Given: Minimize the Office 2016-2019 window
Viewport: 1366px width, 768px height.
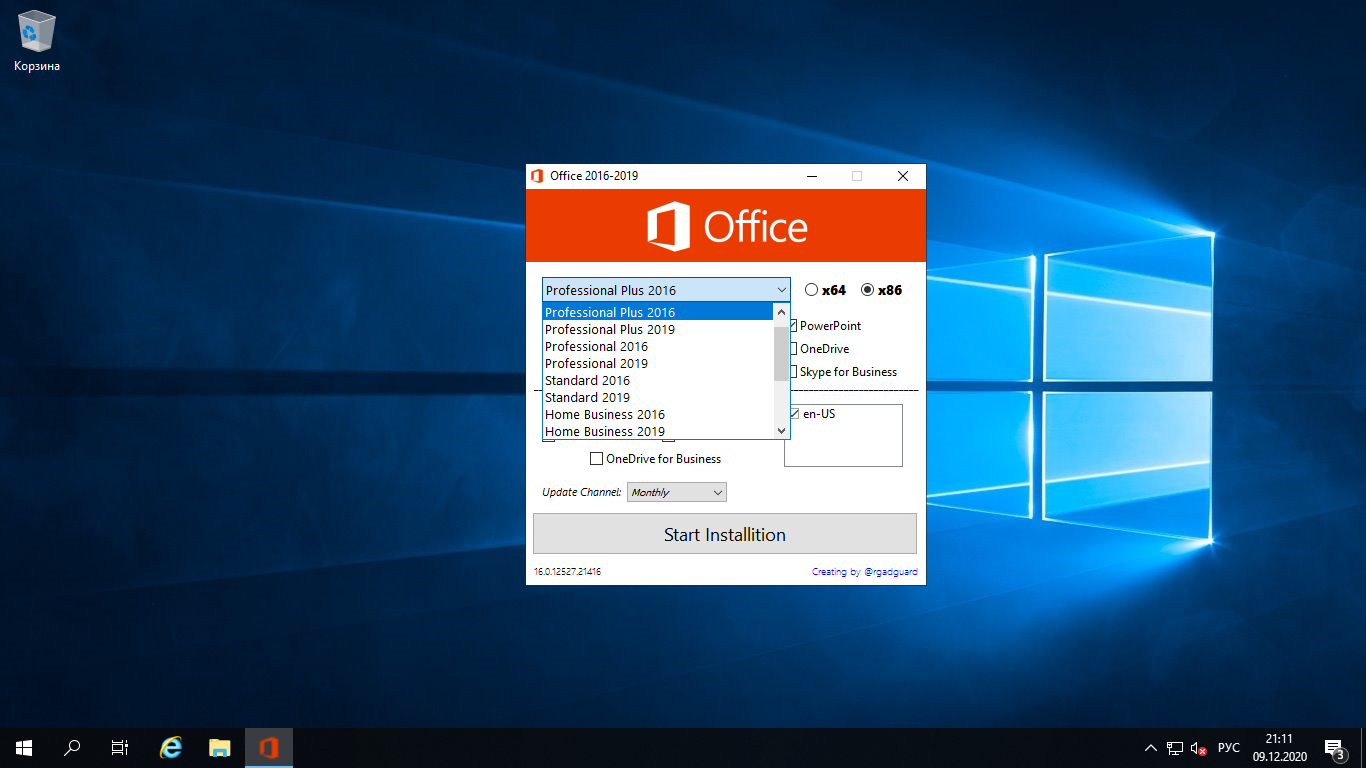Looking at the screenshot, I should 813,176.
